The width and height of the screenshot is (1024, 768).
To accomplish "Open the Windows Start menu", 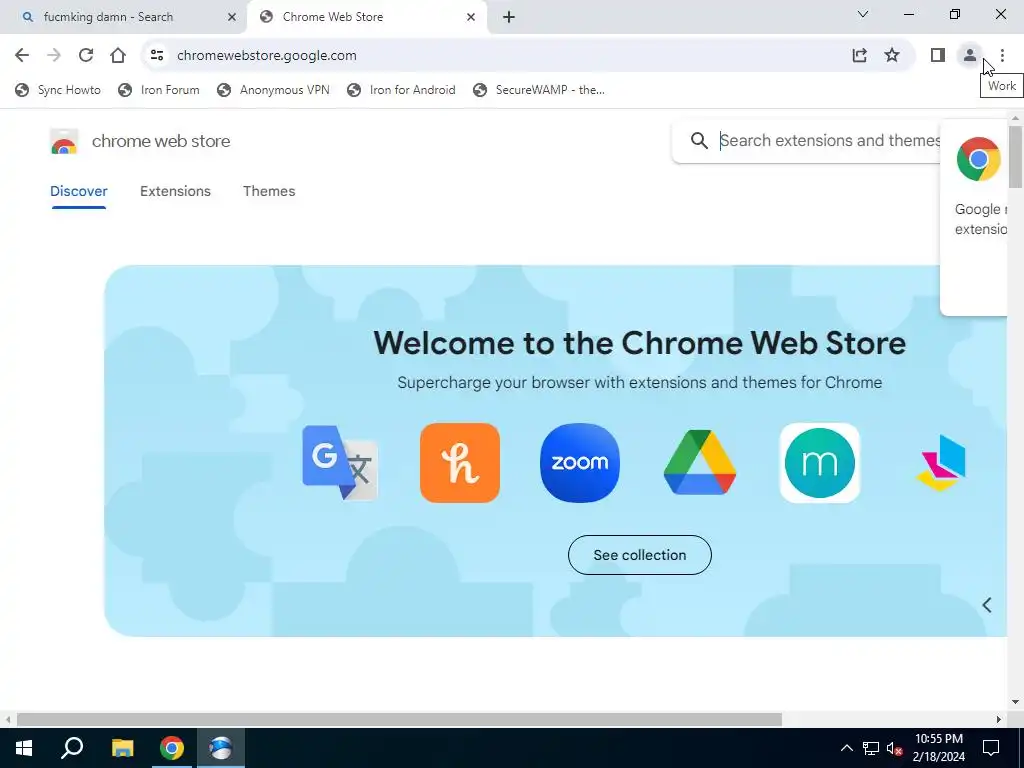I will 24,748.
